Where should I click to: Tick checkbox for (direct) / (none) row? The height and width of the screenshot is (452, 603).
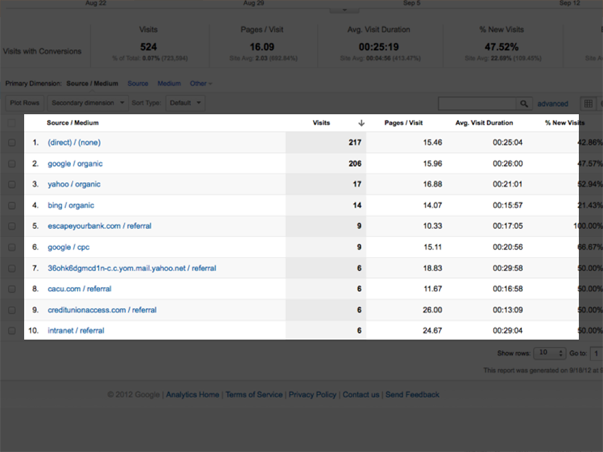pyautogui.click(x=12, y=143)
